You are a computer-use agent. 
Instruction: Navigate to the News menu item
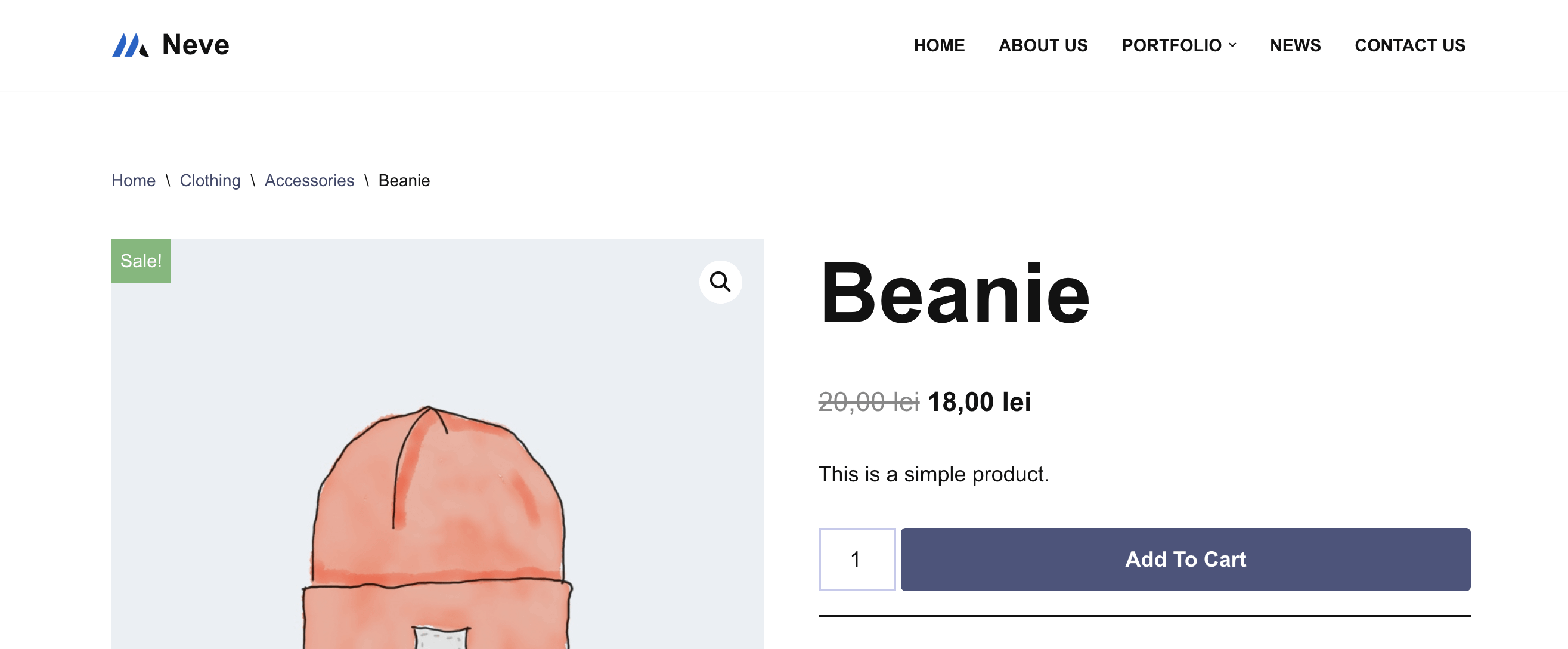1295,45
